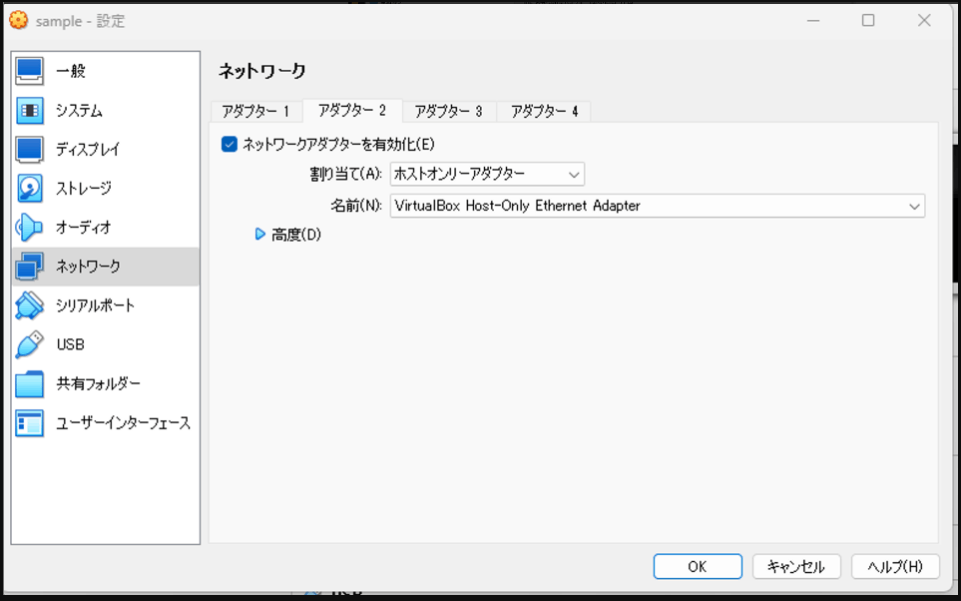This screenshot has height=601, width=961.
Task: Click the 共有フォルダー folder icon
Action: (29, 384)
